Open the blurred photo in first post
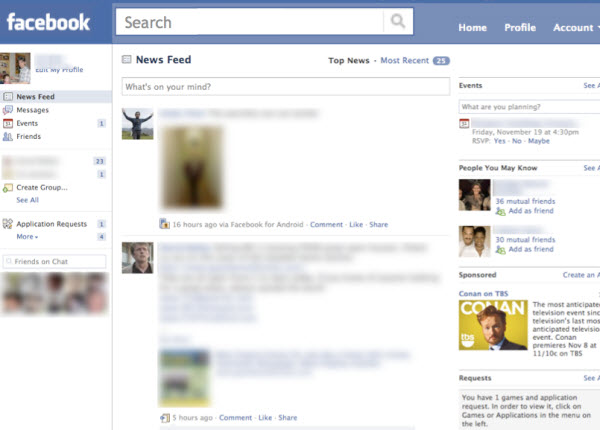The image size is (600, 430). pyautogui.click(x=192, y=167)
